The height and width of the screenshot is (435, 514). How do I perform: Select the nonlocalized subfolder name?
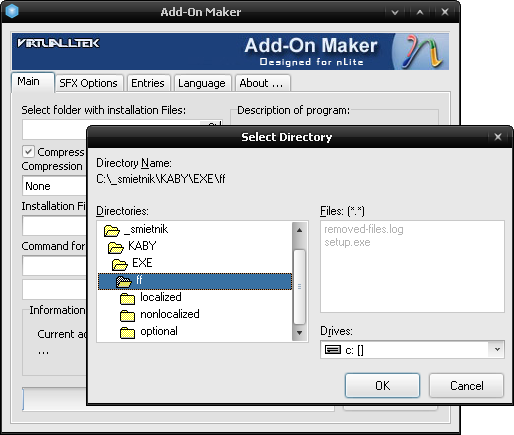(170, 314)
